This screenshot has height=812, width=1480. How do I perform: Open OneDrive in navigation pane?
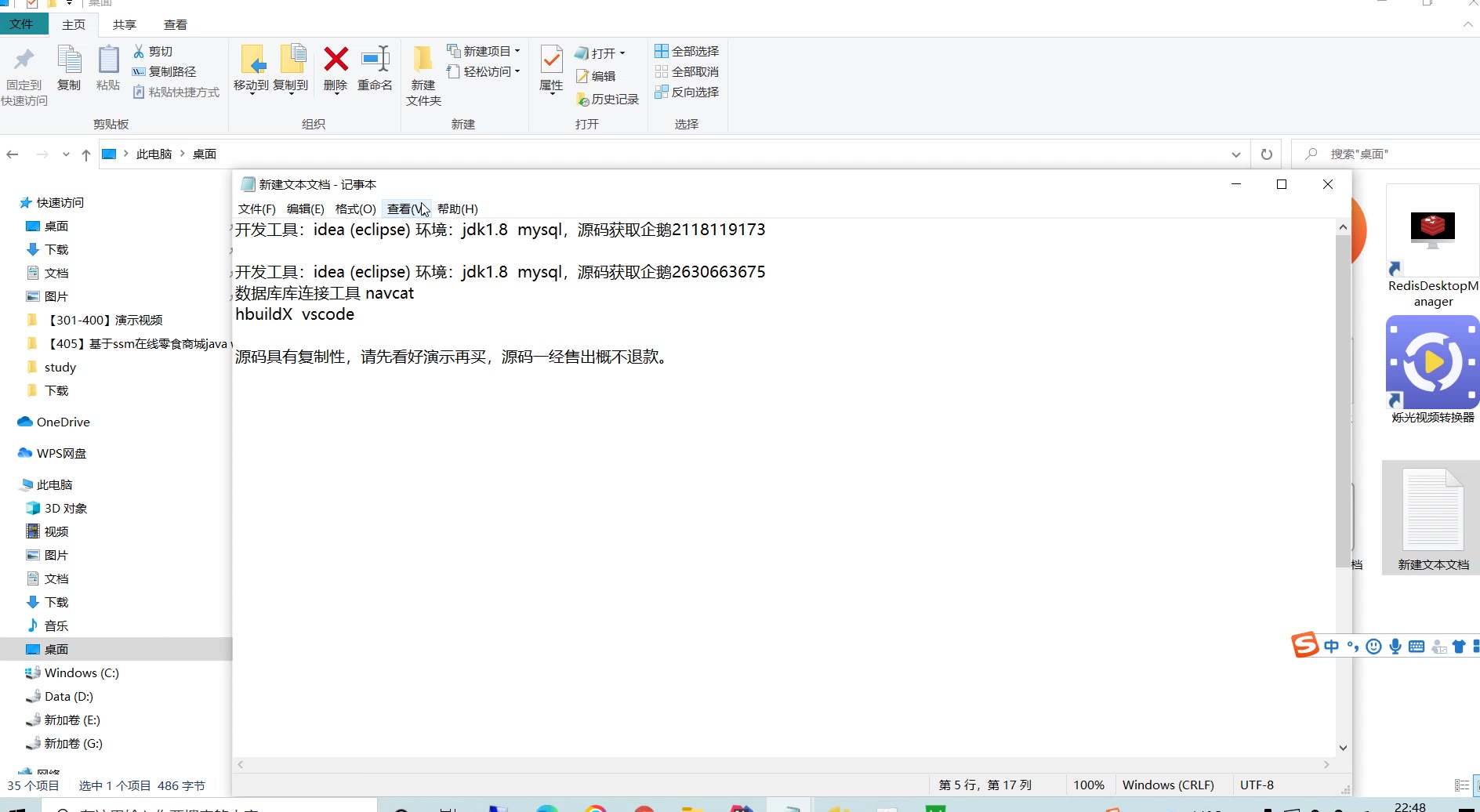coord(54,422)
